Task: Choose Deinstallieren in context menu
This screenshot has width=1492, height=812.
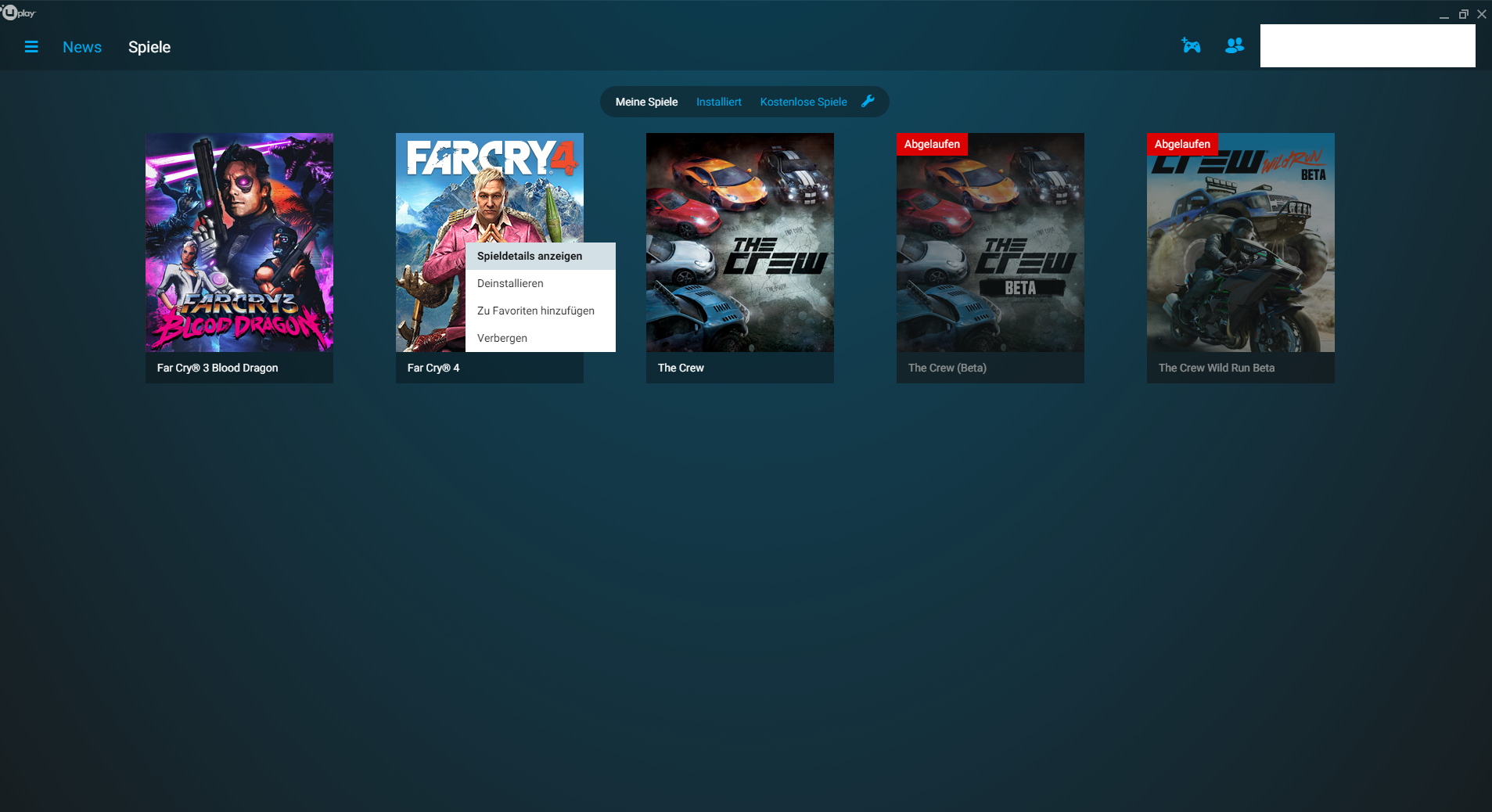Action: pos(541,283)
